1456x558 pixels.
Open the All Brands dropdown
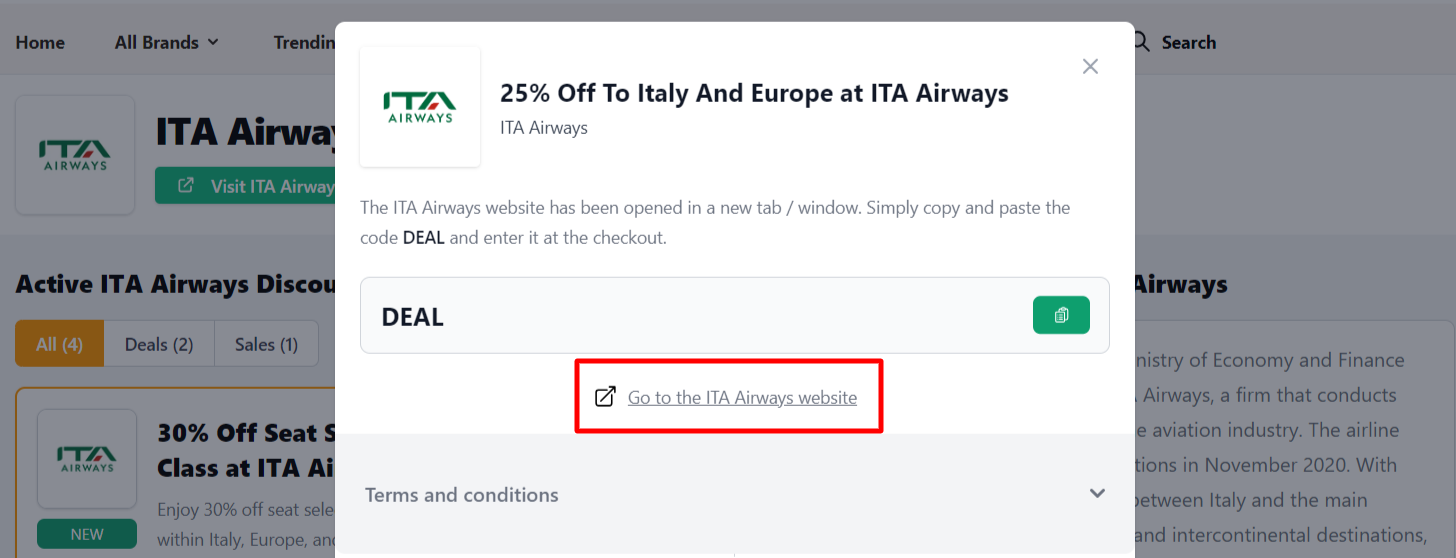pos(167,42)
